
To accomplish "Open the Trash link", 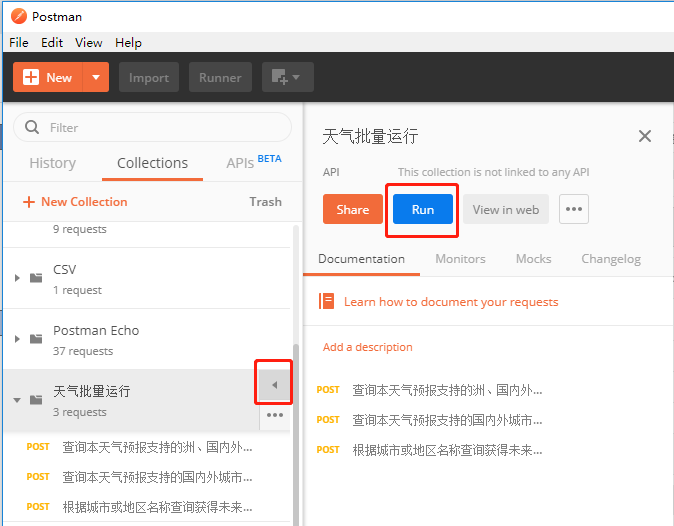I will [x=266, y=202].
